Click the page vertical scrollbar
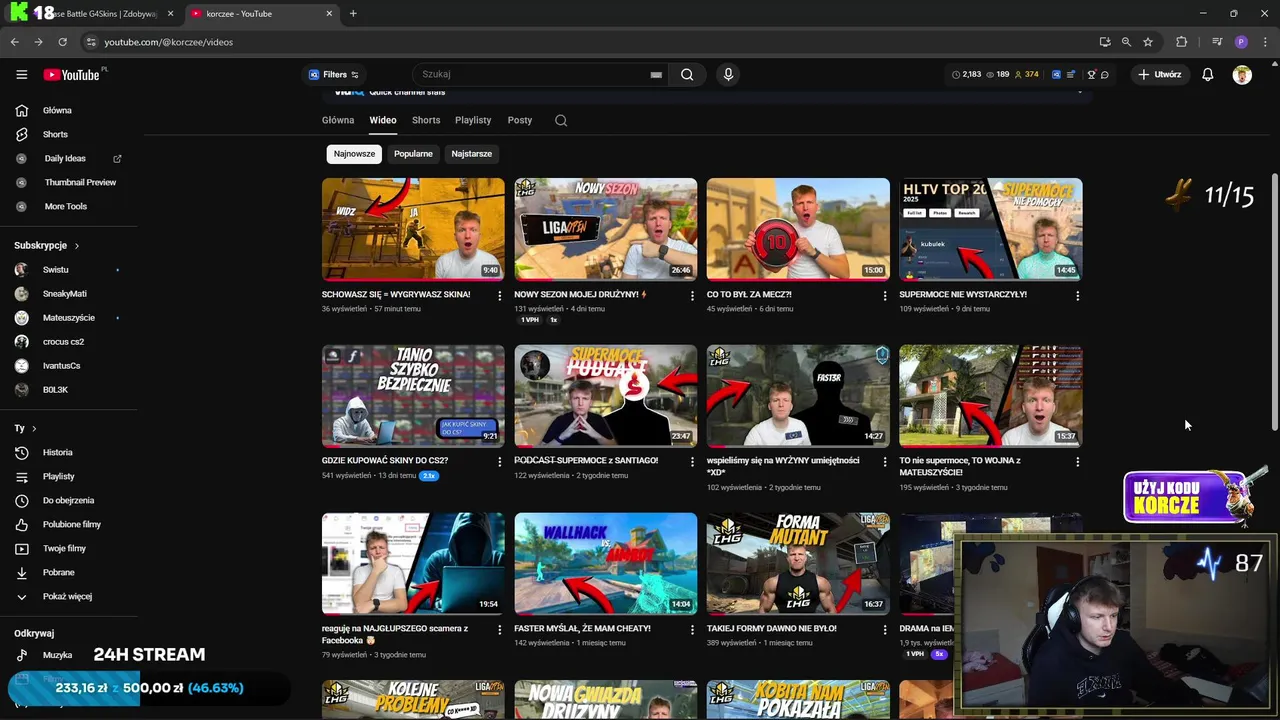Viewport: 1280px width, 720px height. pos(1274,300)
